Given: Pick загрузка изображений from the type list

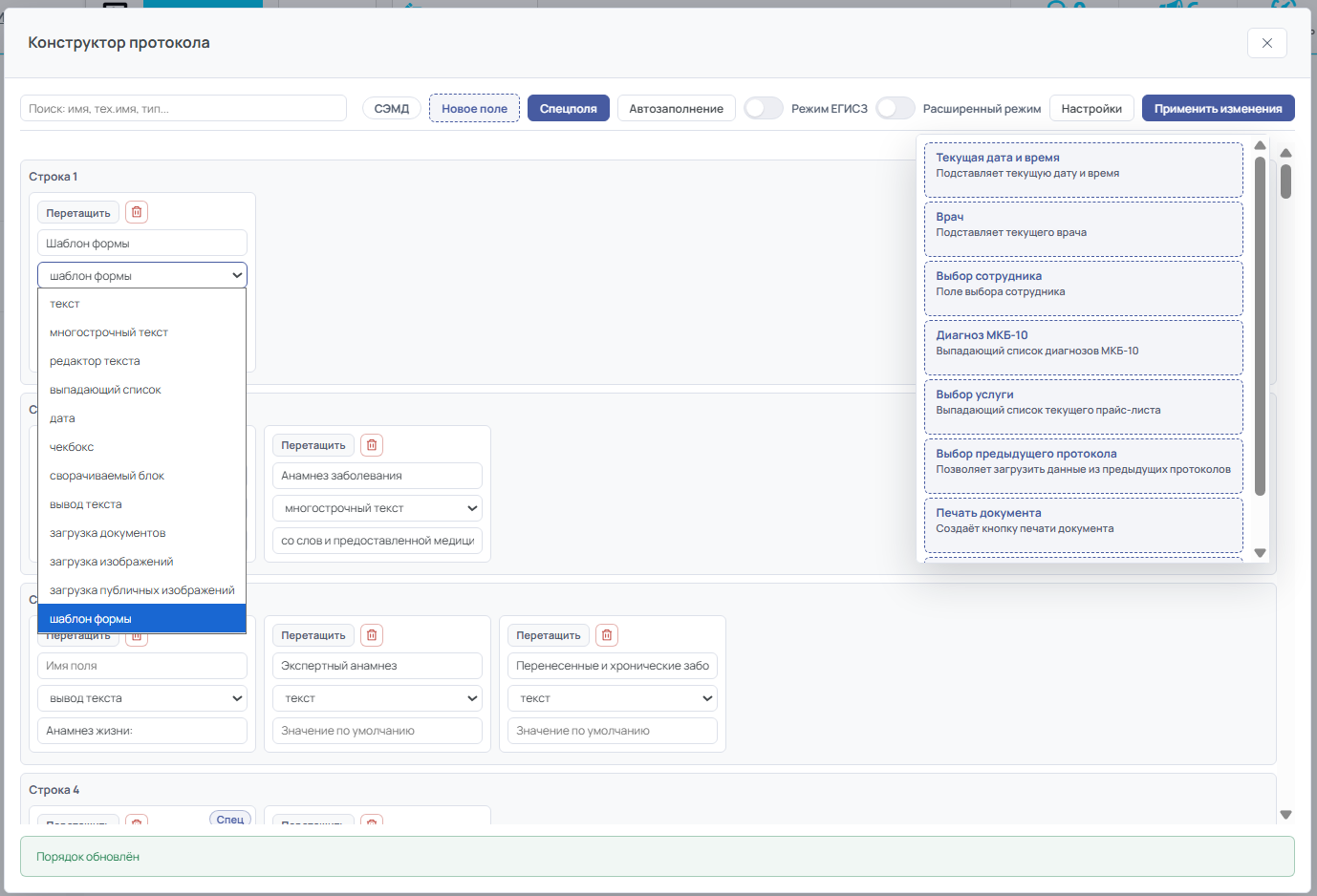Looking at the screenshot, I should [111, 562].
